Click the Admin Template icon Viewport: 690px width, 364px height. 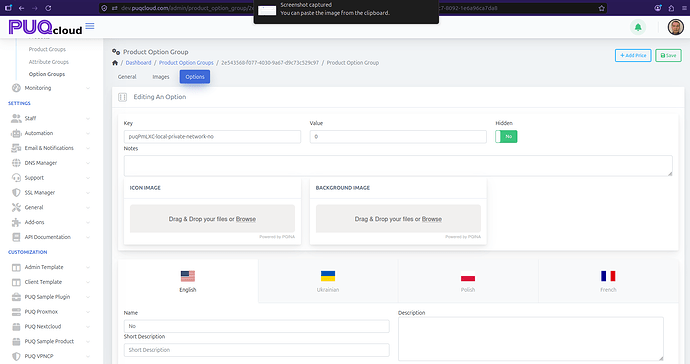click(x=16, y=267)
